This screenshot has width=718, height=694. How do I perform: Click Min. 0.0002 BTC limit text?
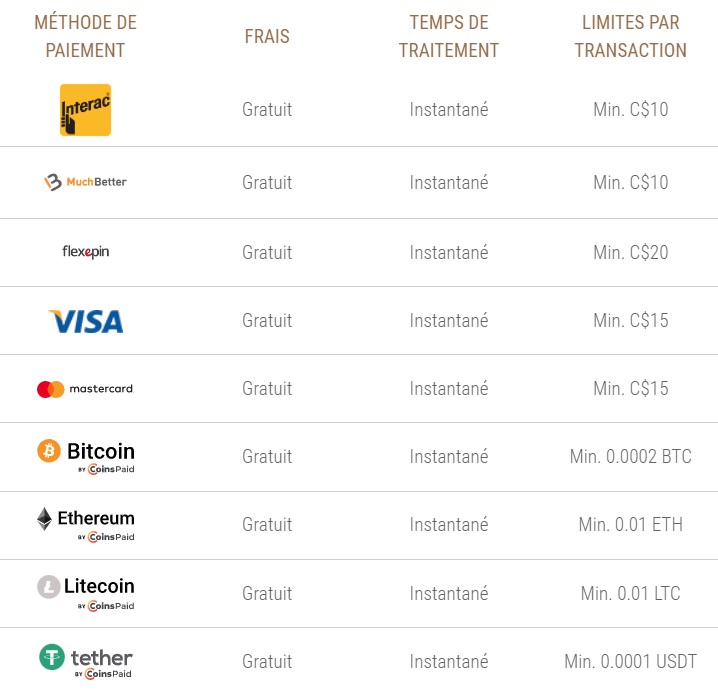pos(631,456)
